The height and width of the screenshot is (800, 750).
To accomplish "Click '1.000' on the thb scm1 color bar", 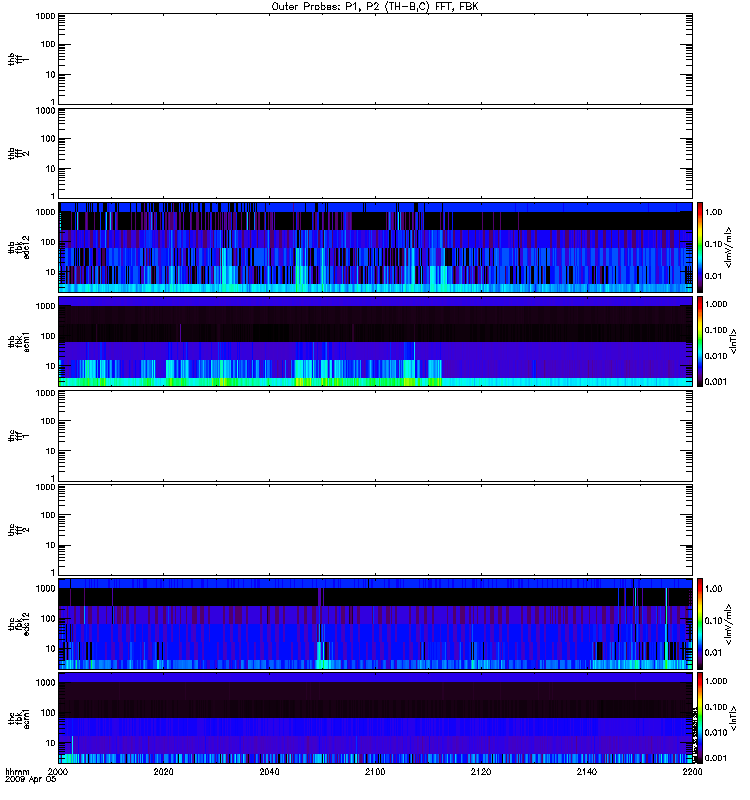I will click(x=716, y=304).
